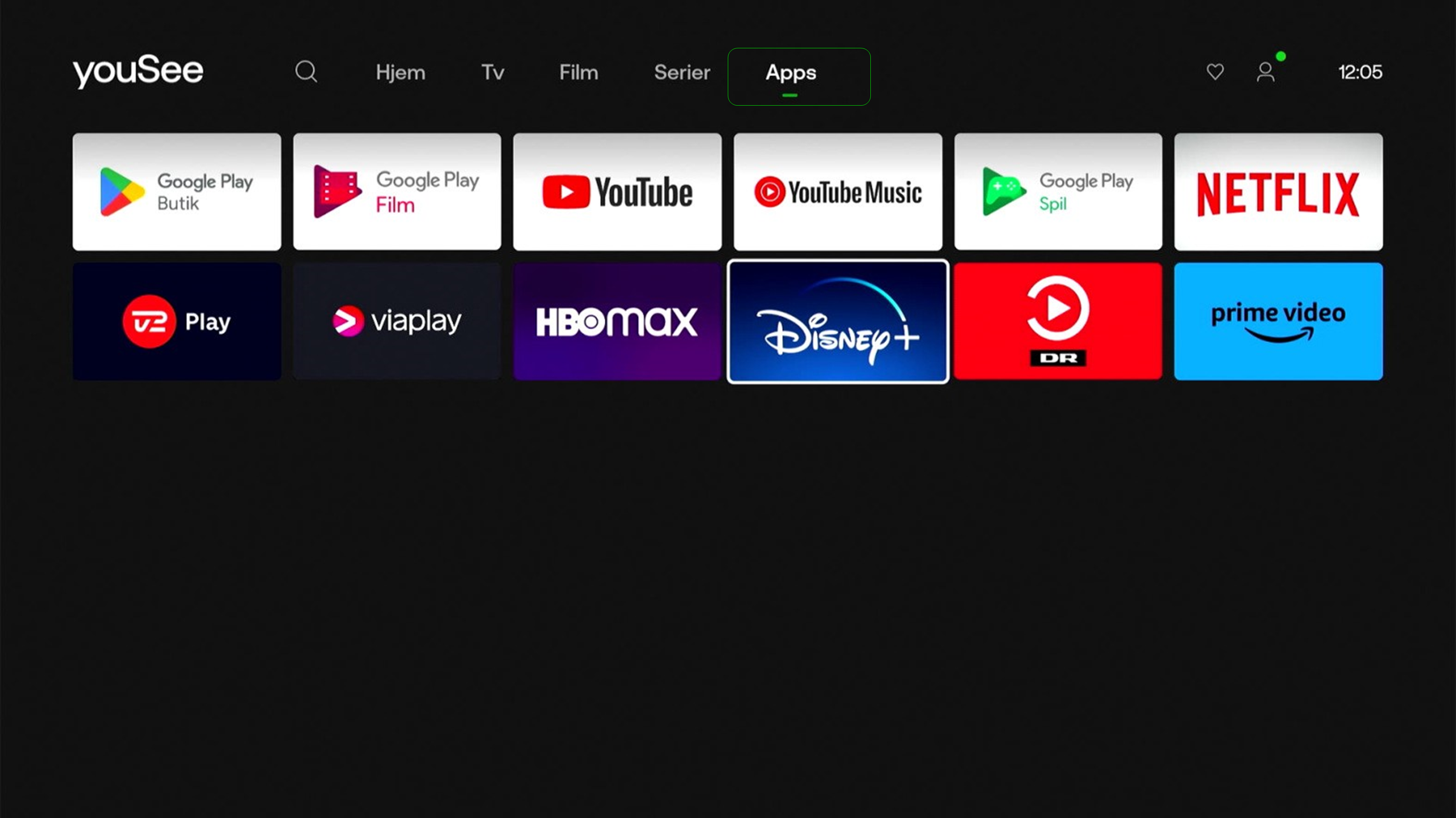This screenshot has height=818, width=1456.
Task: Open the YouTube Music app tile
Action: point(838,192)
